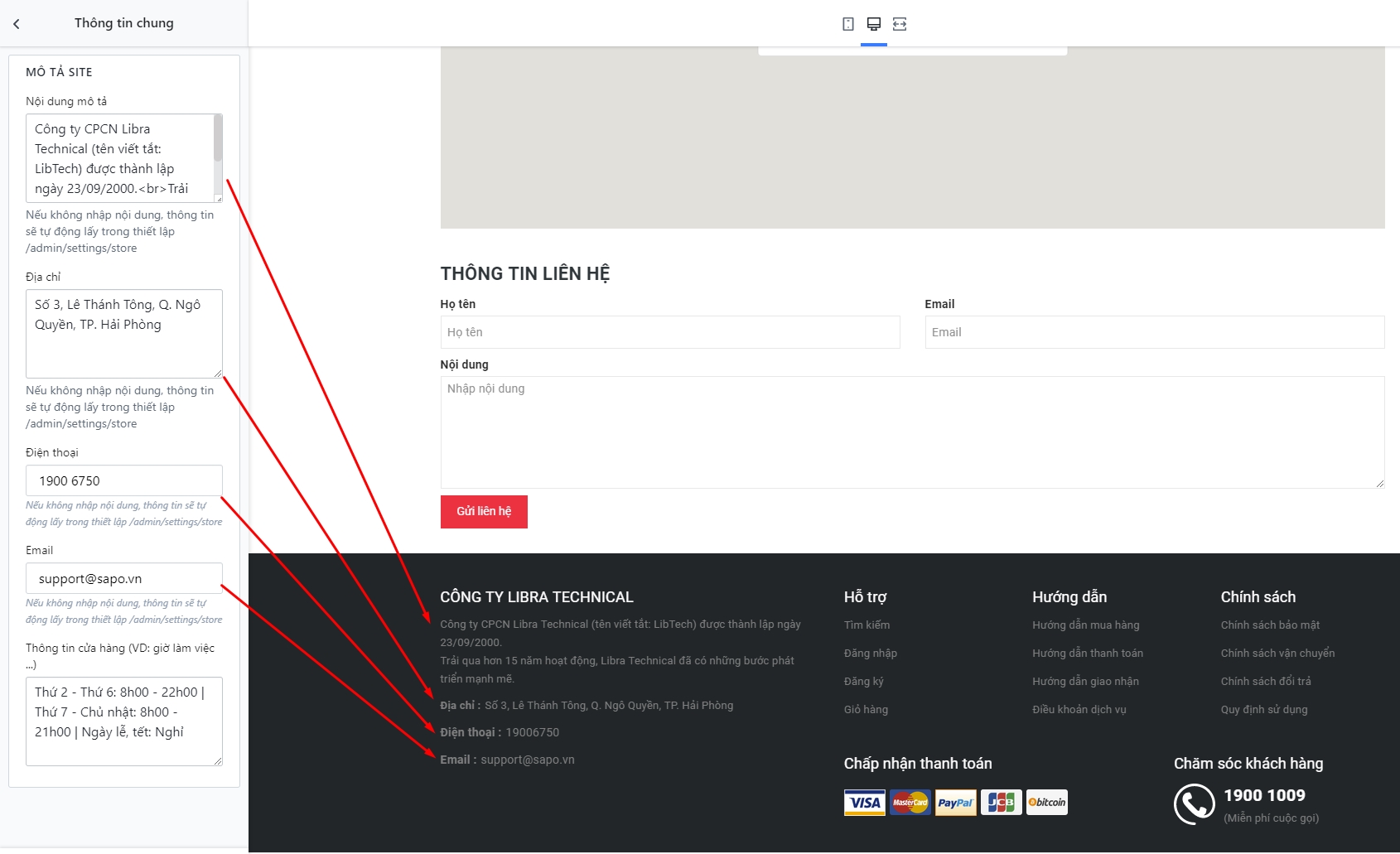The height and width of the screenshot is (854, 1400).
Task: Click footer phone number 19006750
Action: click(533, 733)
